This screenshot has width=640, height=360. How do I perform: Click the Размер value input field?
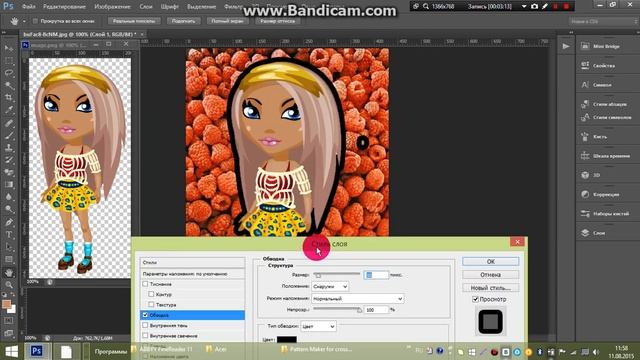(x=376, y=275)
